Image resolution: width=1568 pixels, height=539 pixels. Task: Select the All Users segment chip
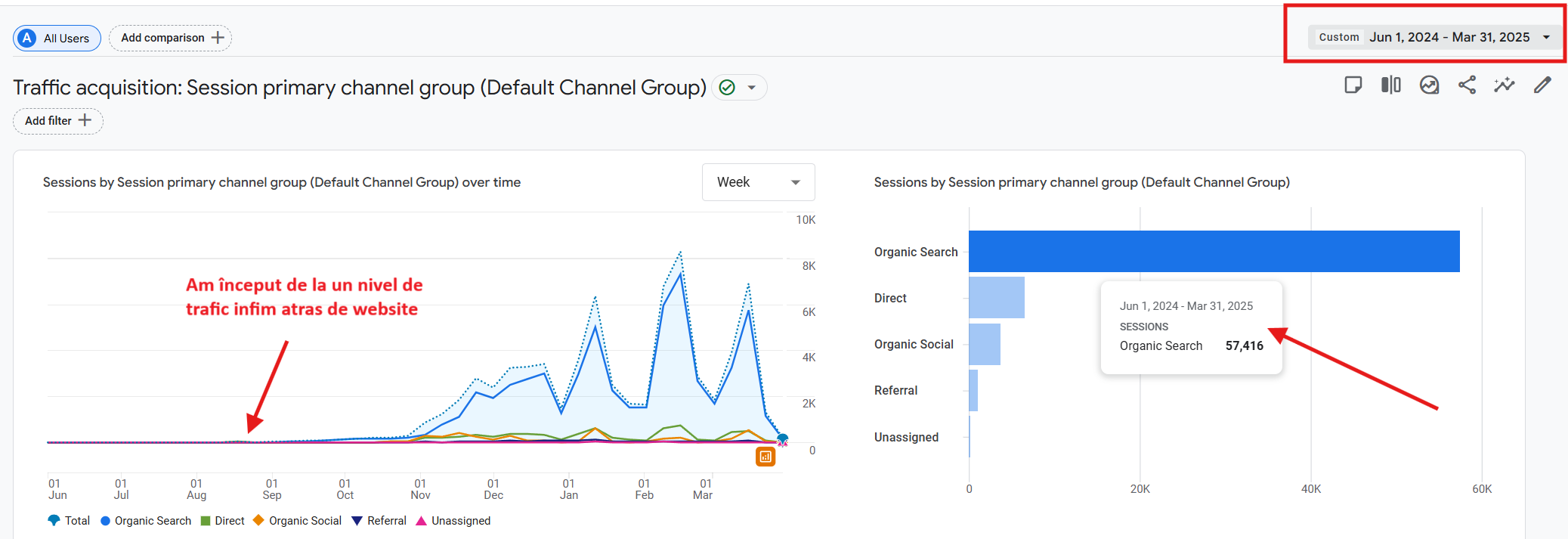57,38
